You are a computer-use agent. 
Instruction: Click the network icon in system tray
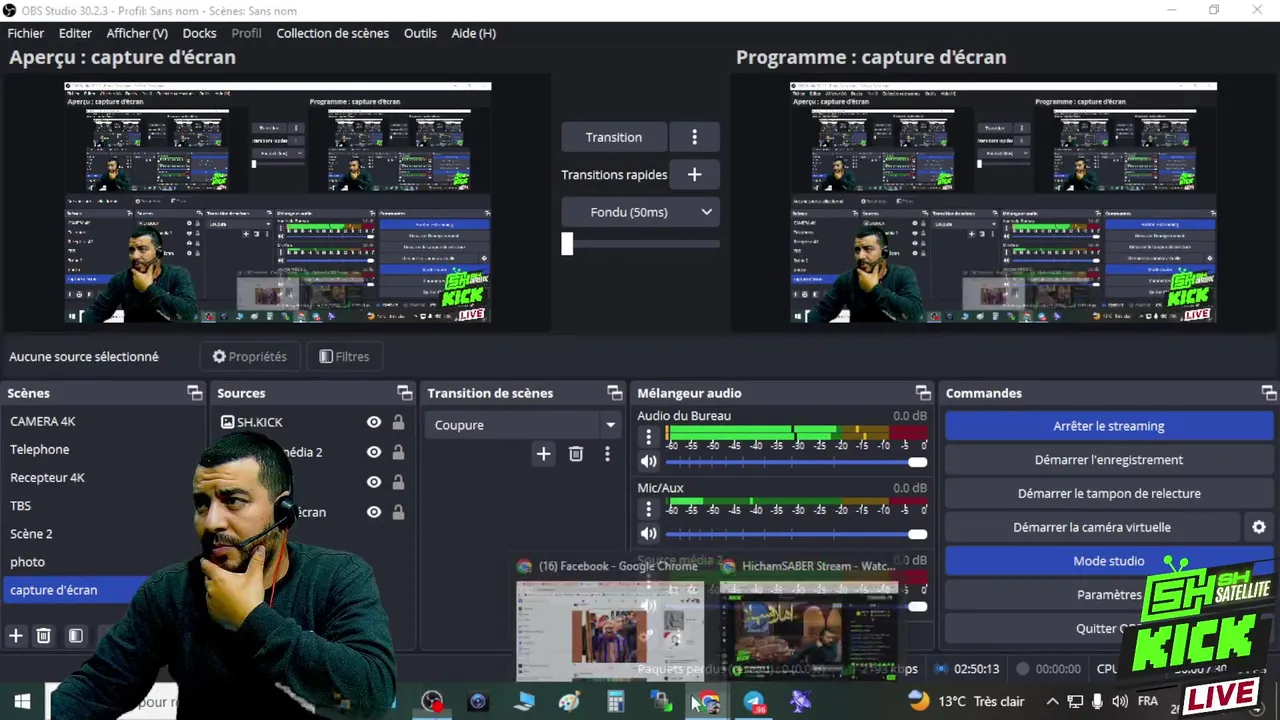click(x=1075, y=702)
